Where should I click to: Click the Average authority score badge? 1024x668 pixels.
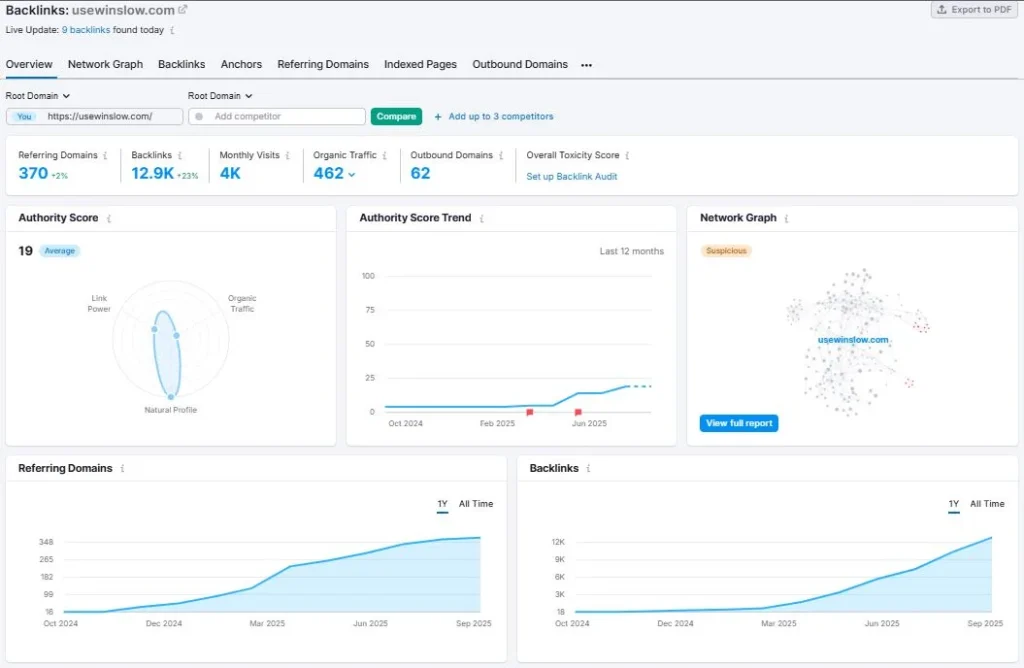[59, 251]
